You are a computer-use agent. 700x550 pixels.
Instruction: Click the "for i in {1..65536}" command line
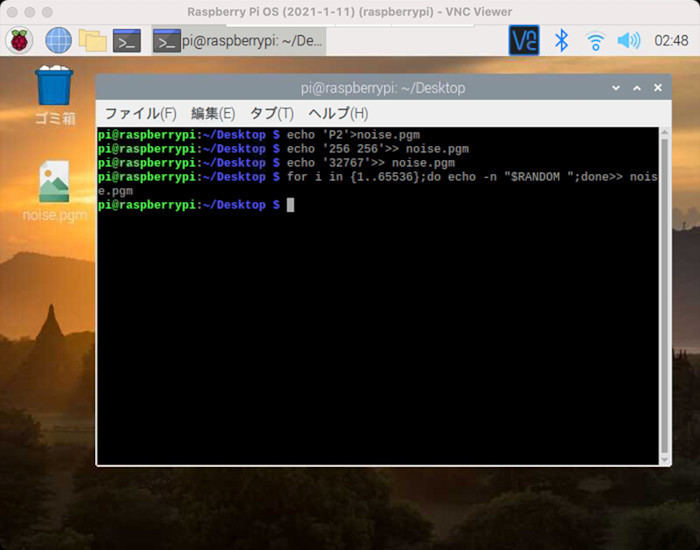378,184
